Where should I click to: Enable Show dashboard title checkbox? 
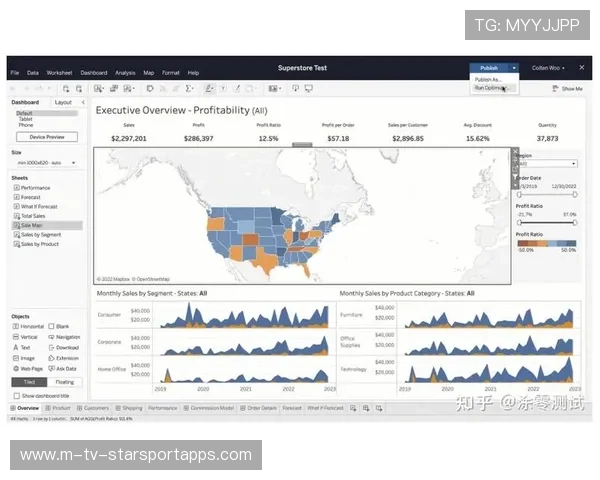15,396
